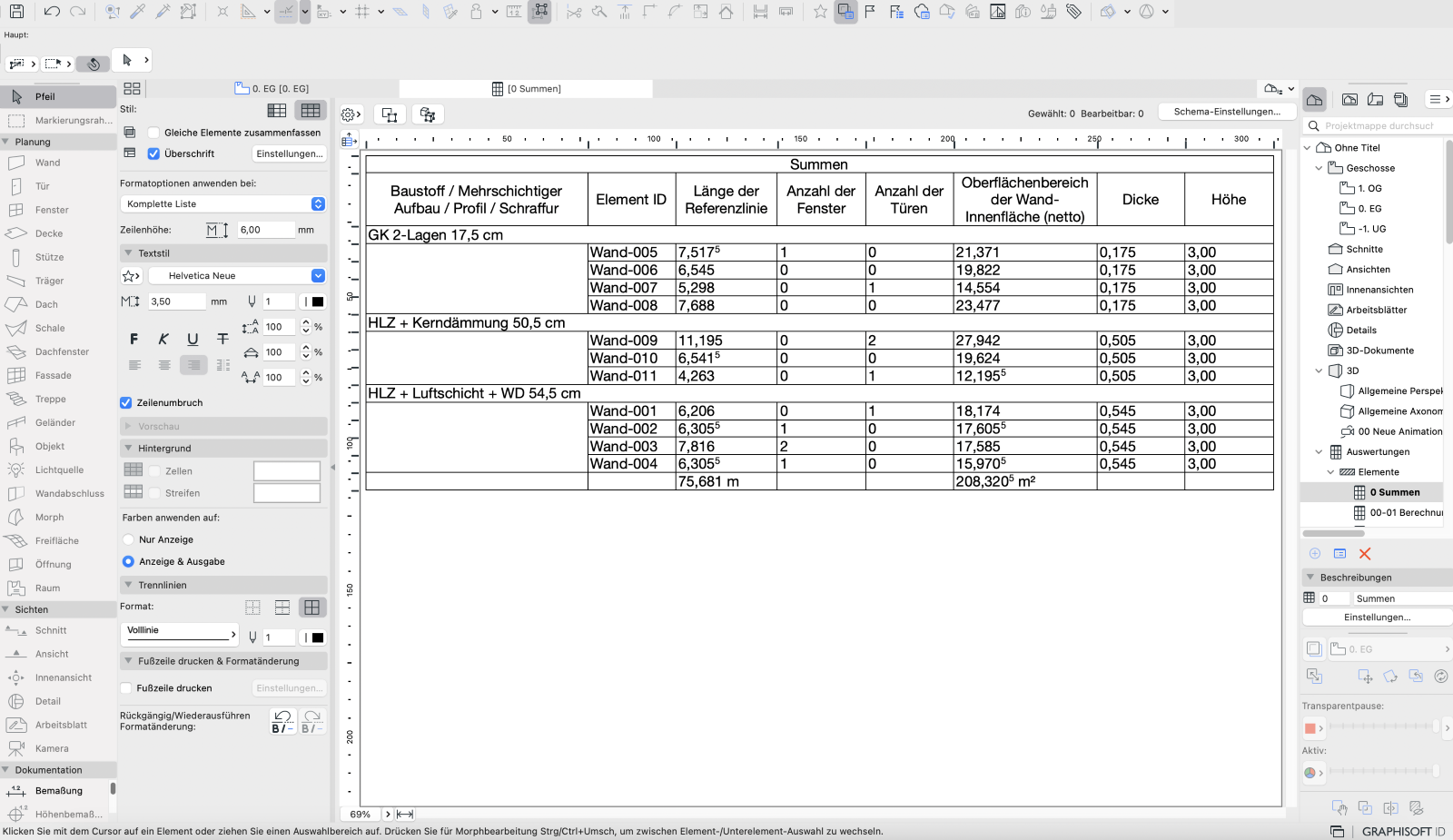Click Einstellungen next to Überschrift
Image resolution: width=1453 pixels, height=840 pixels.
[x=290, y=153]
